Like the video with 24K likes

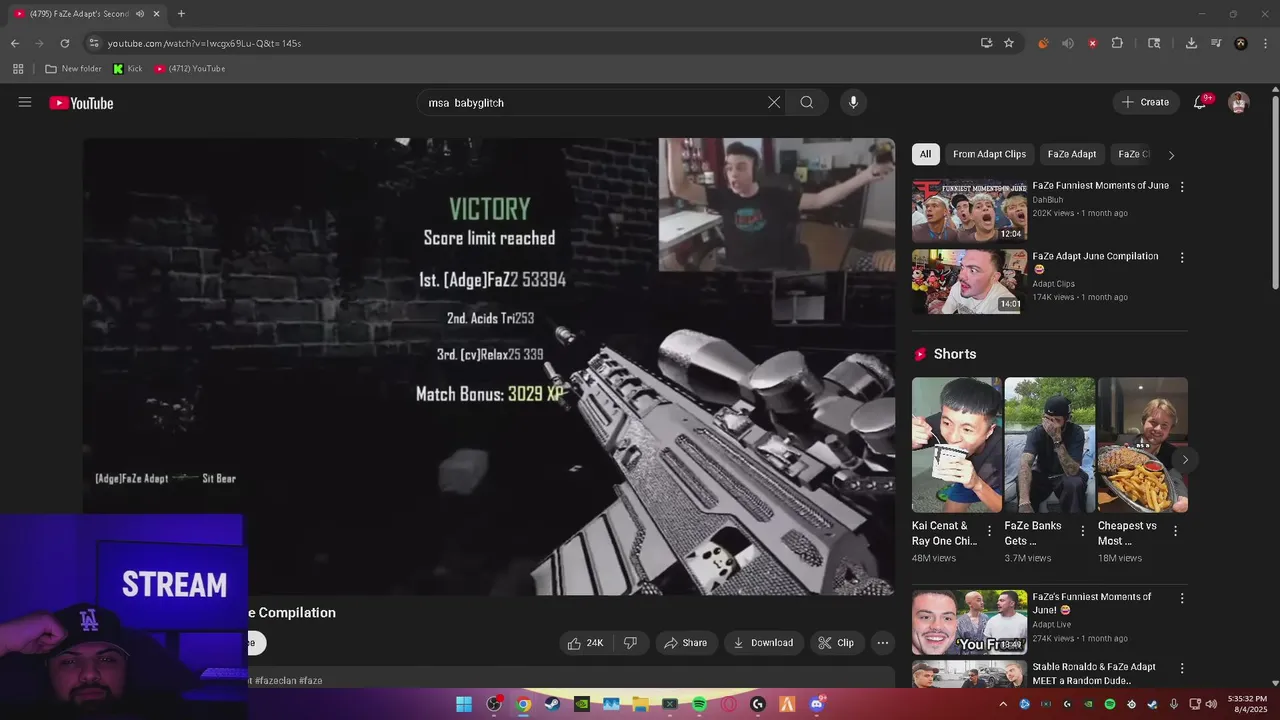point(585,643)
